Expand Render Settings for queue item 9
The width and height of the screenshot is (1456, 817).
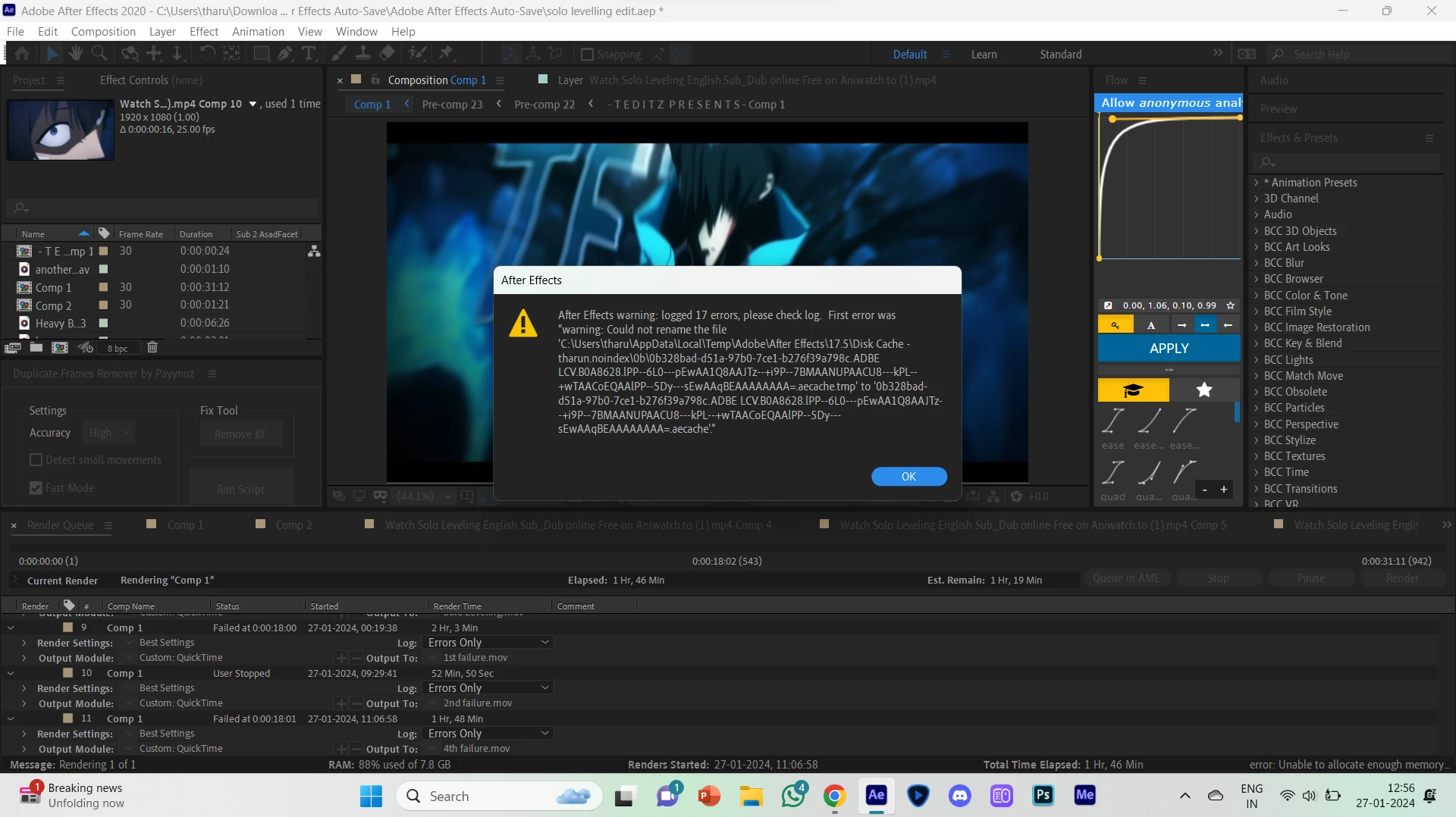[x=24, y=643]
